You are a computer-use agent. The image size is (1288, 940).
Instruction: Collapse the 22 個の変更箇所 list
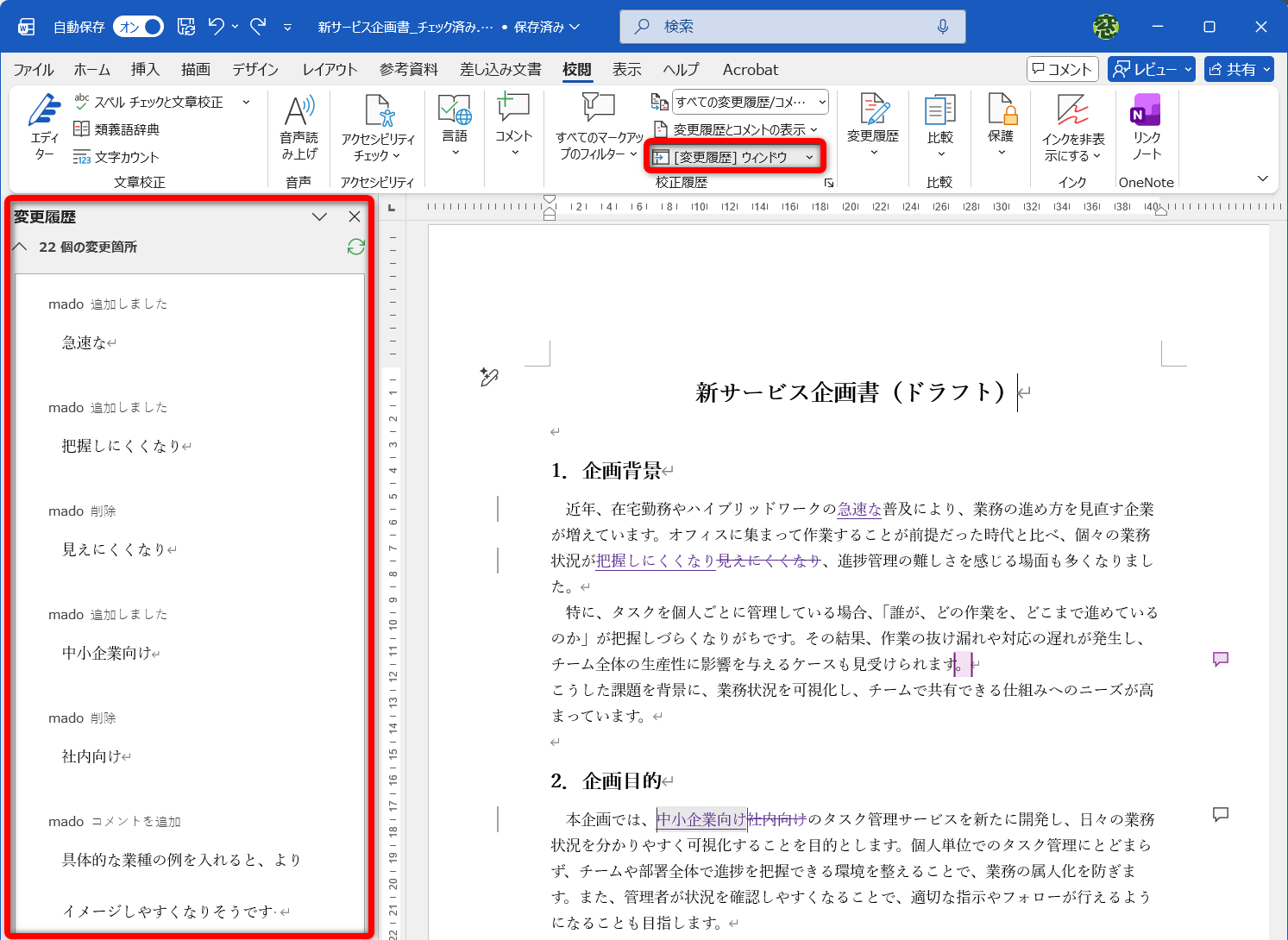(x=19, y=247)
